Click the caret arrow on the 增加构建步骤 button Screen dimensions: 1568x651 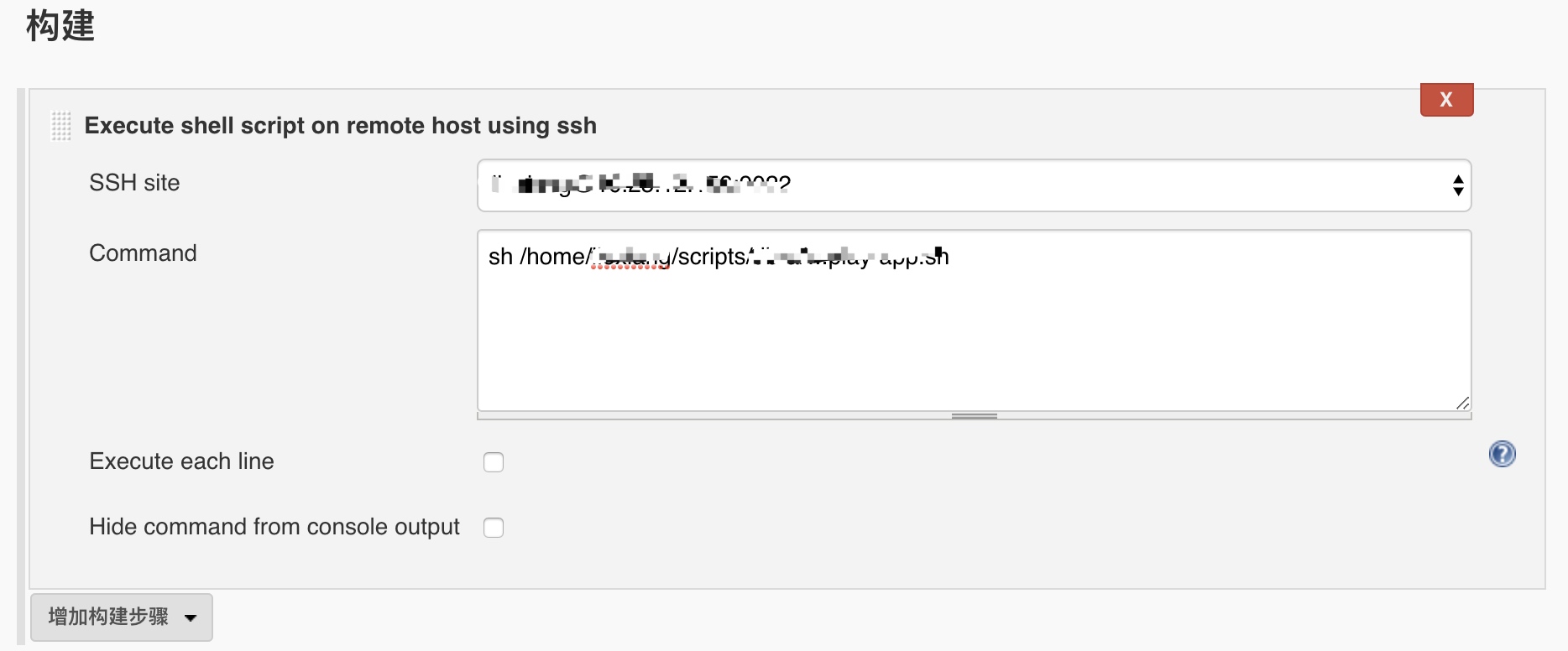click(x=191, y=618)
